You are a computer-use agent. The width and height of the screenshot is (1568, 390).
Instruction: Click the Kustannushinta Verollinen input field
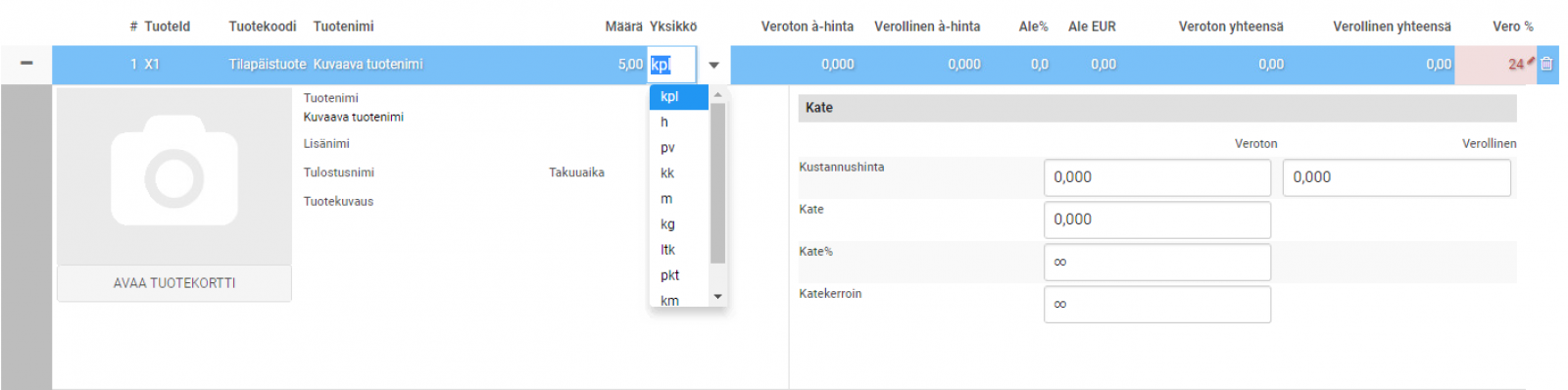click(x=1396, y=177)
